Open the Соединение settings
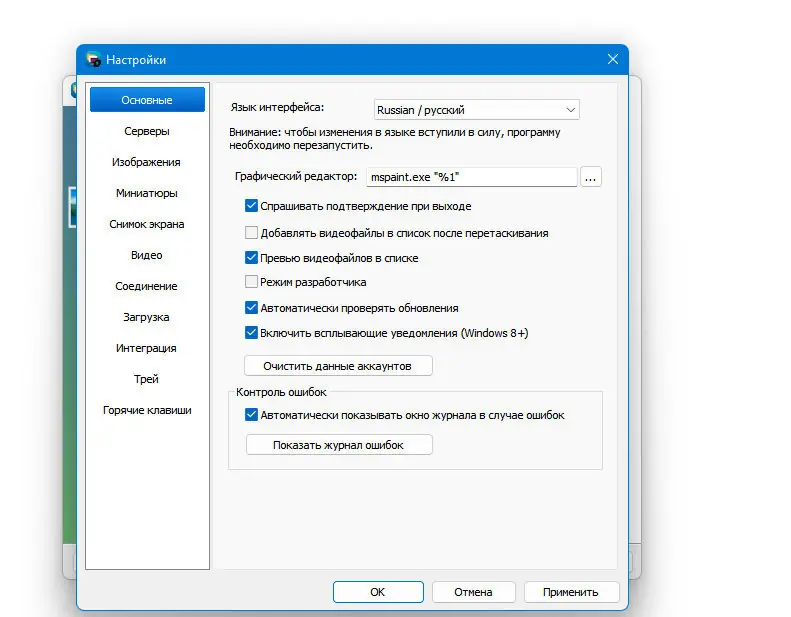The height and width of the screenshot is (617, 791). point(147,286)
